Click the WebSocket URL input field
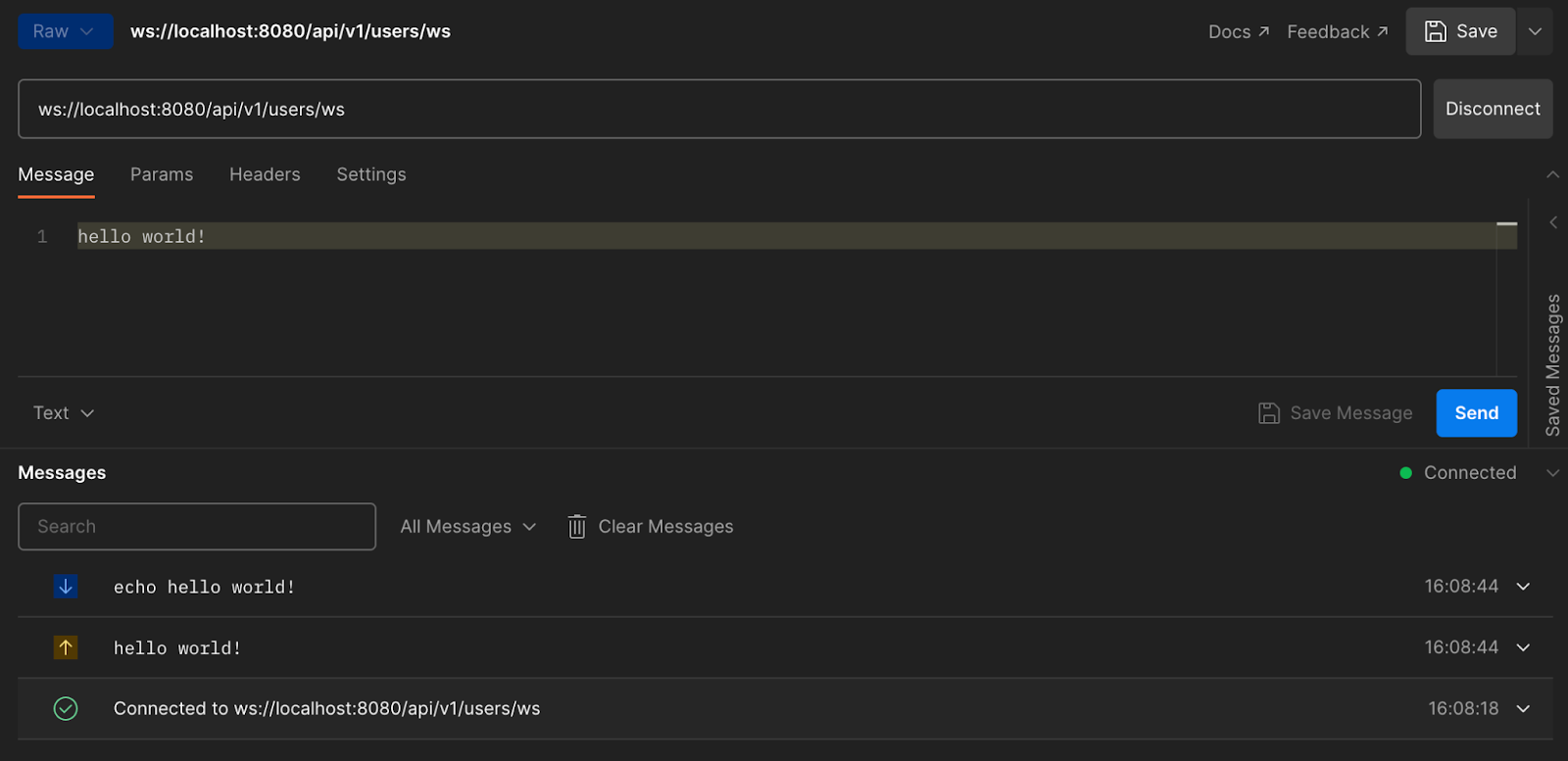This screenshot has height=761, width=1568. tap(719, 109)
